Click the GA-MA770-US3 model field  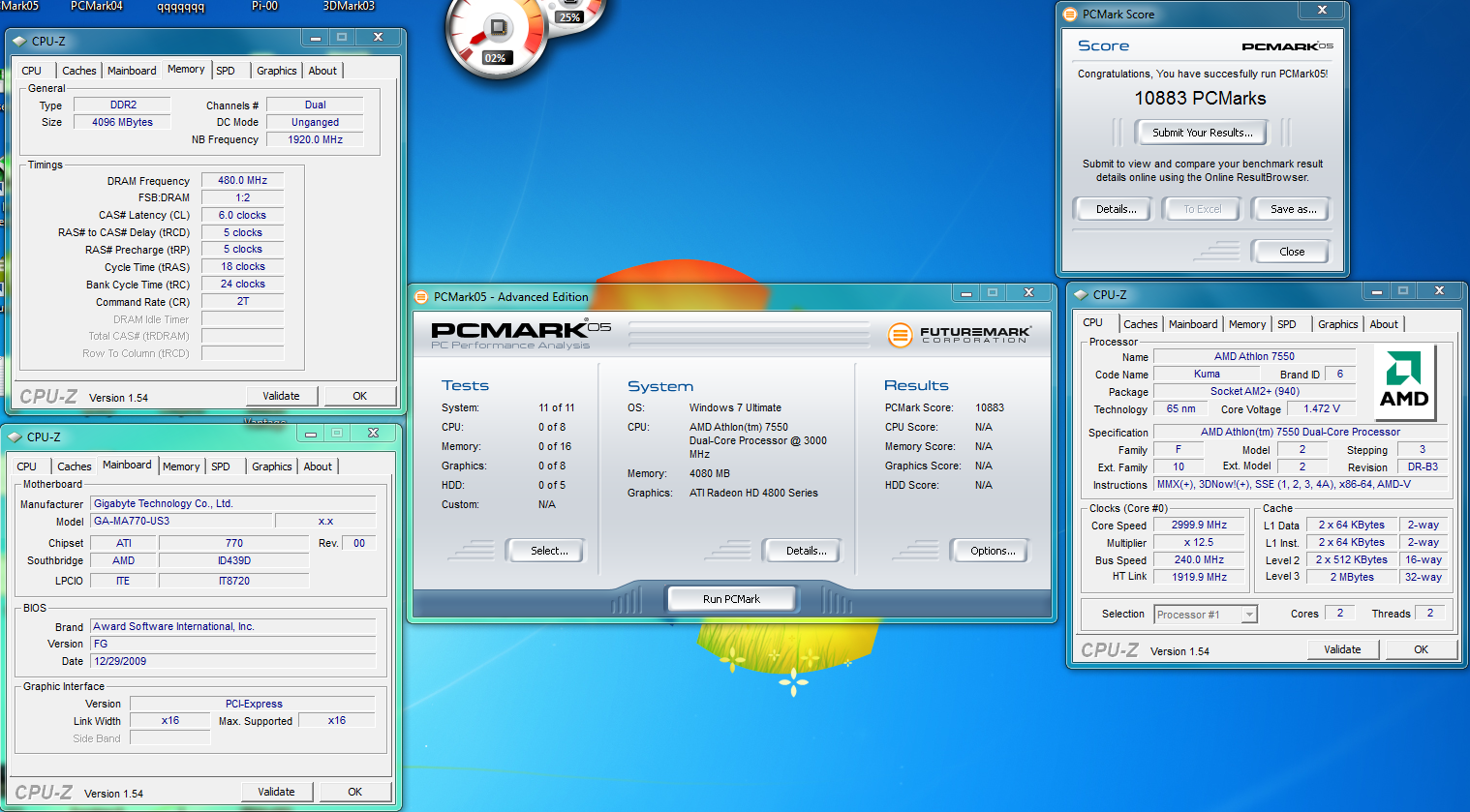click(x=181, y=521)
